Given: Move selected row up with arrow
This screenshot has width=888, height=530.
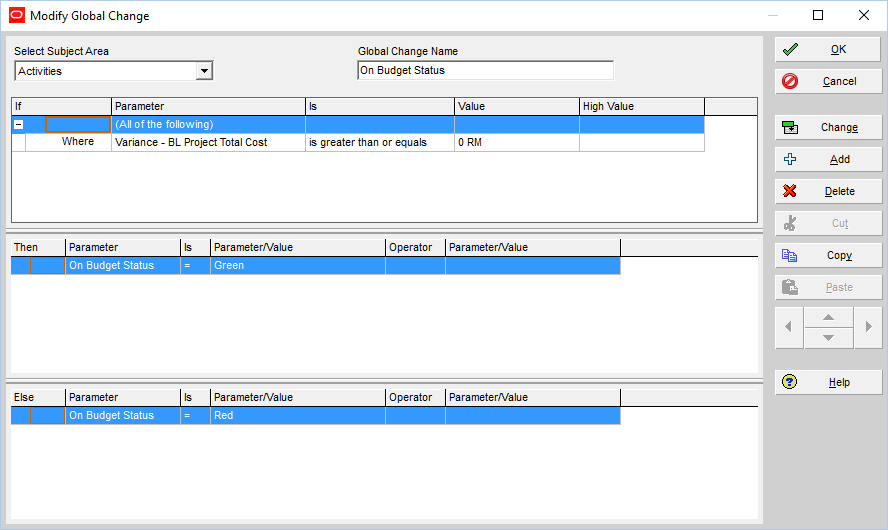Looking at the screenshot, I should tap(828, 317).
